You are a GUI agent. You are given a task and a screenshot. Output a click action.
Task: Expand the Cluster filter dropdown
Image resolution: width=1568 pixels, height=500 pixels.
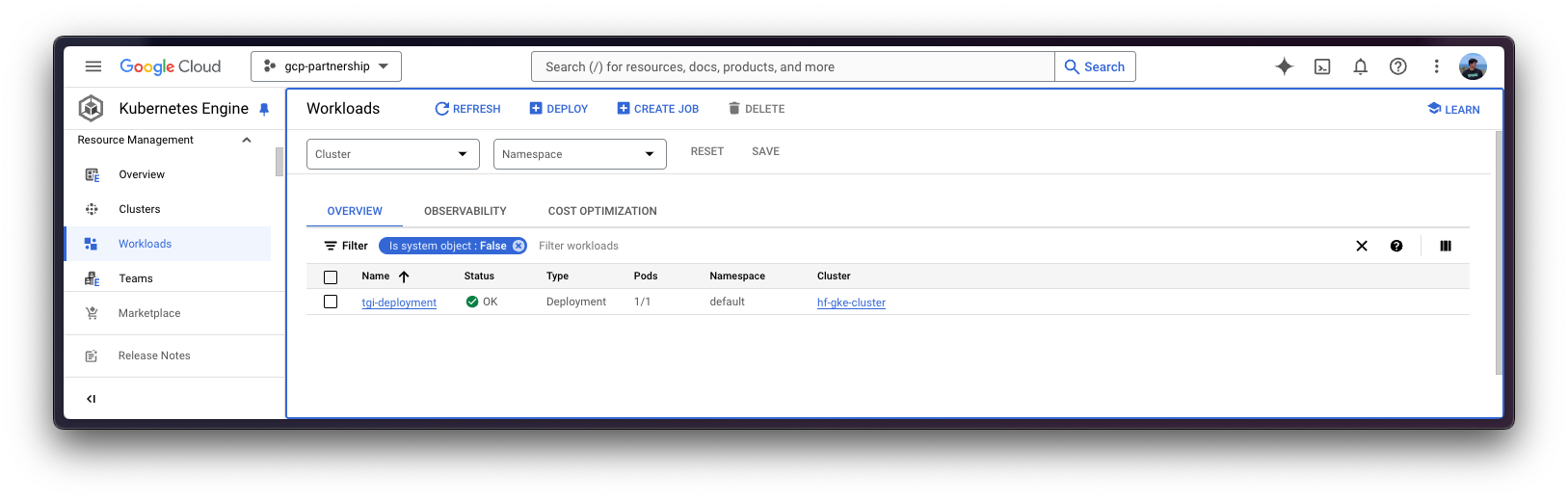[393, 154]
